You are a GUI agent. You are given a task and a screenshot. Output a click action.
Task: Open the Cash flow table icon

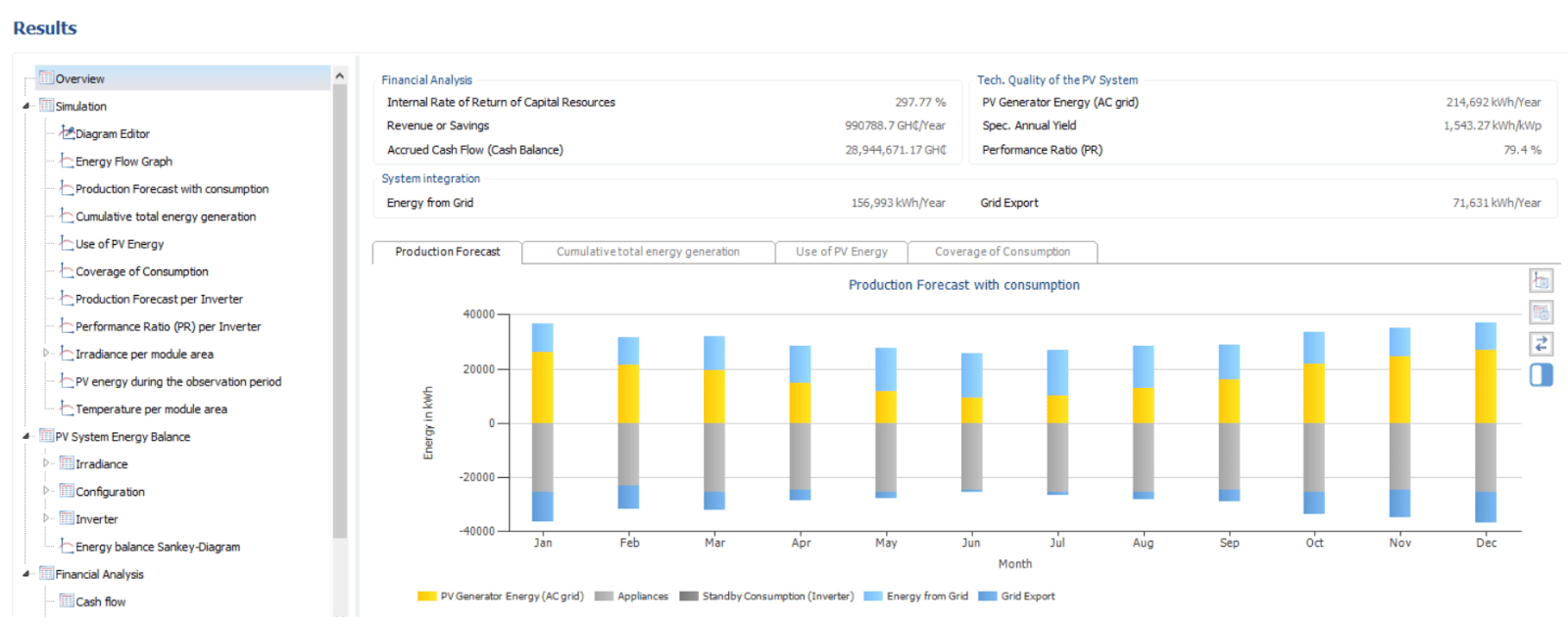pos(67,601)
